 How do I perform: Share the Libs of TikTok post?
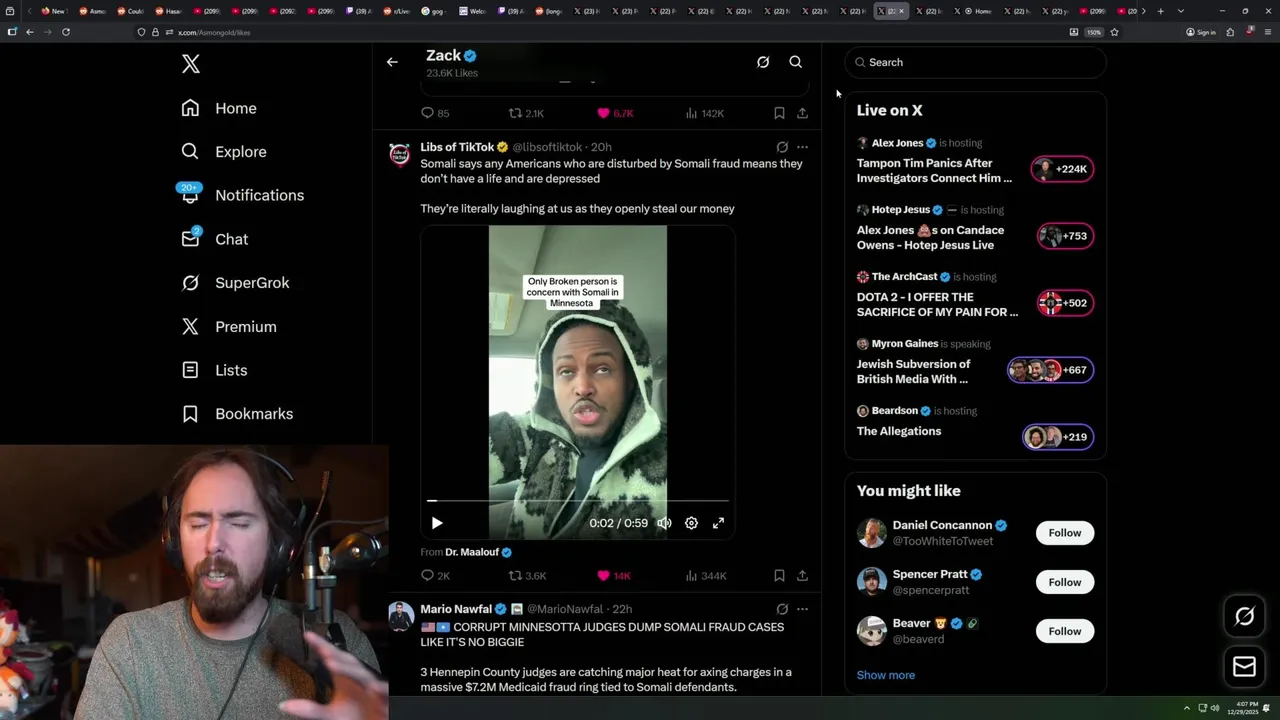click(x=802, y=576)
